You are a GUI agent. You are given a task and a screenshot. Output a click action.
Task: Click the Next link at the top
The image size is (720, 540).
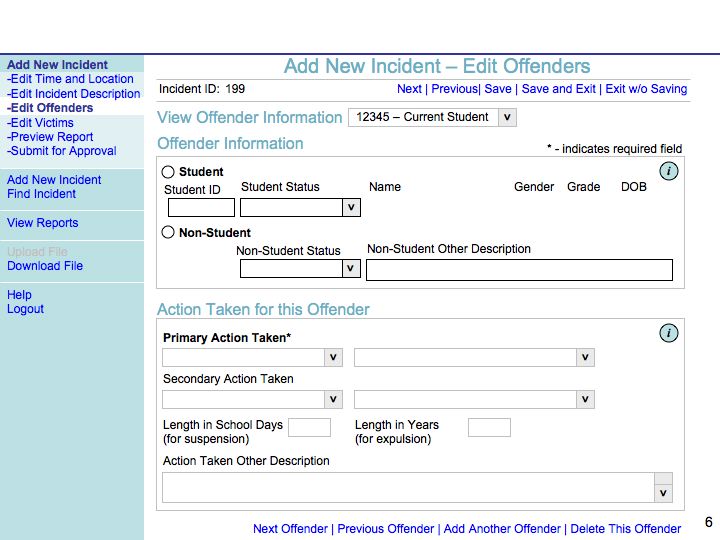(x=409, y=89)
